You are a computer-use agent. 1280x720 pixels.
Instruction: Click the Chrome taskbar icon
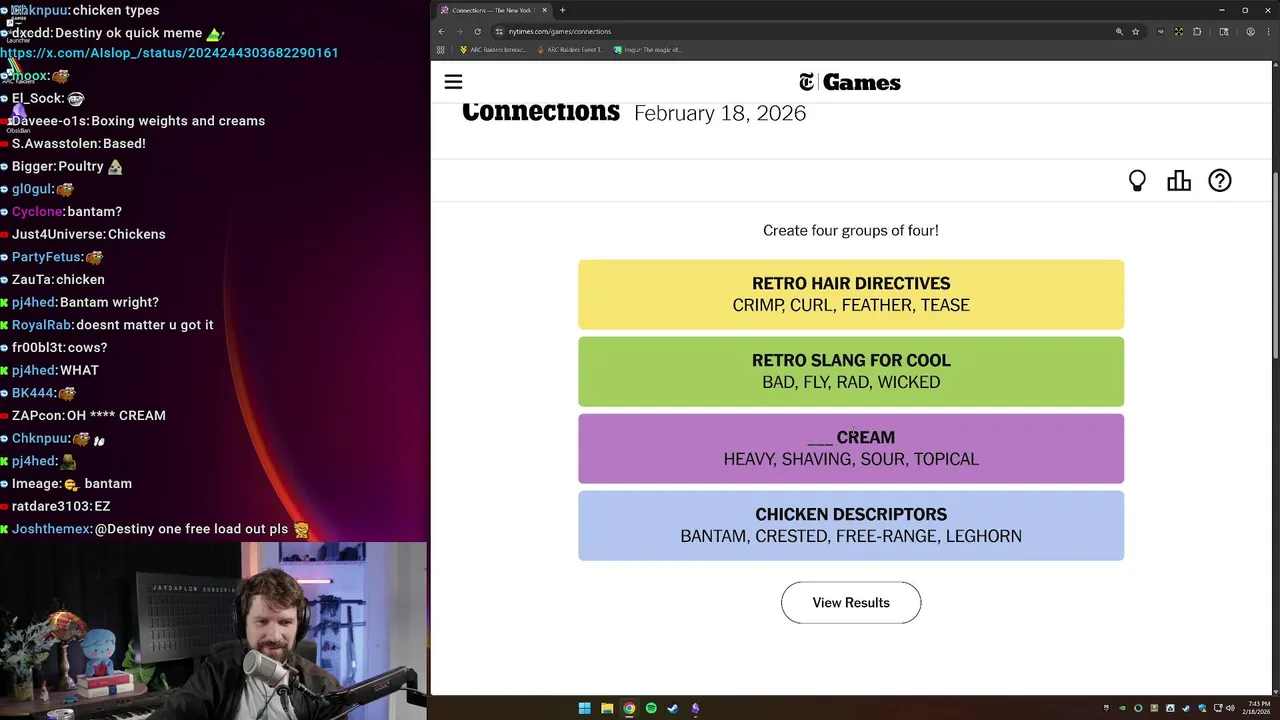[x=629, y=708]
